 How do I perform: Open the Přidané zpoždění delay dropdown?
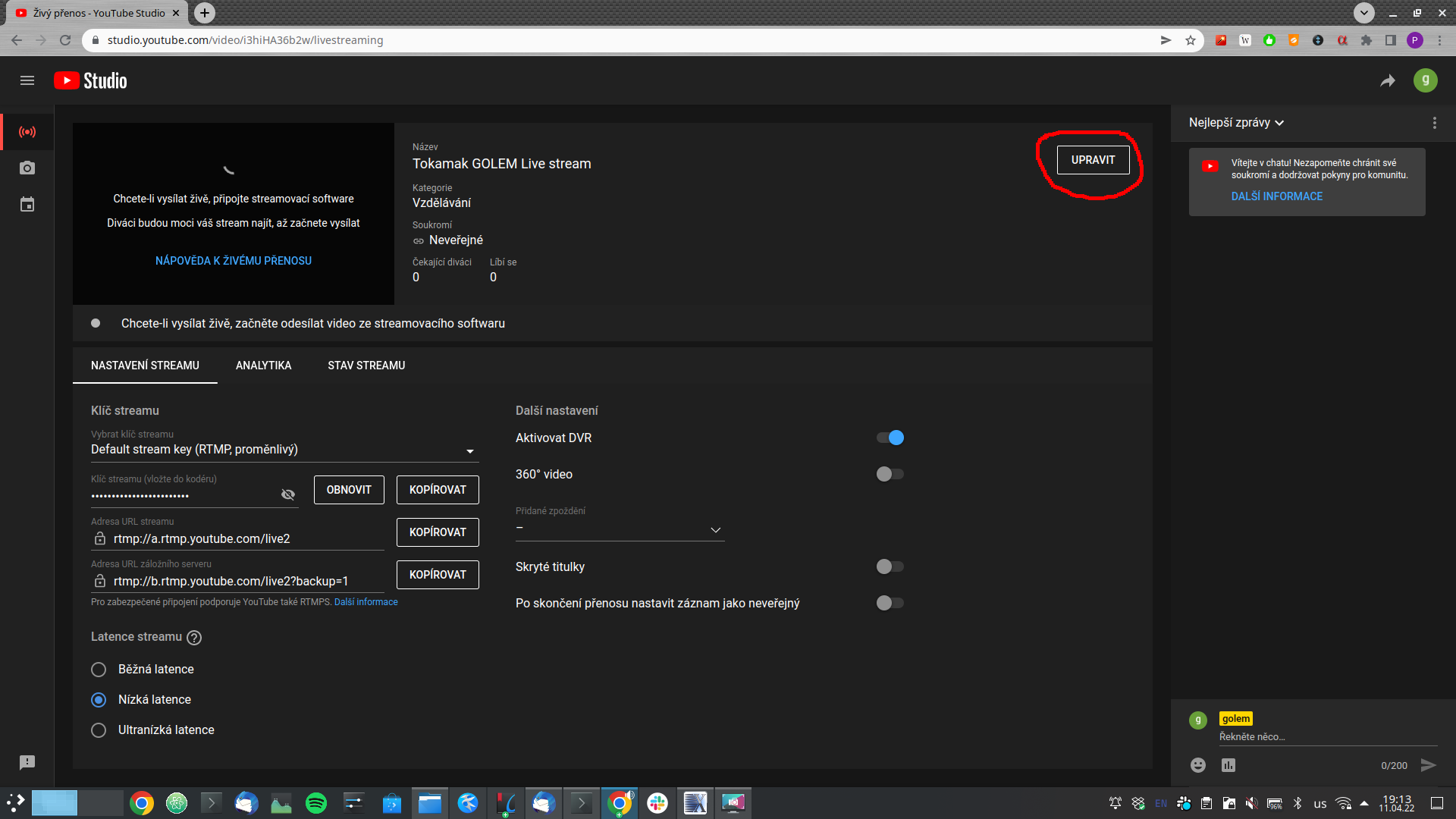[x=620, y=529]
